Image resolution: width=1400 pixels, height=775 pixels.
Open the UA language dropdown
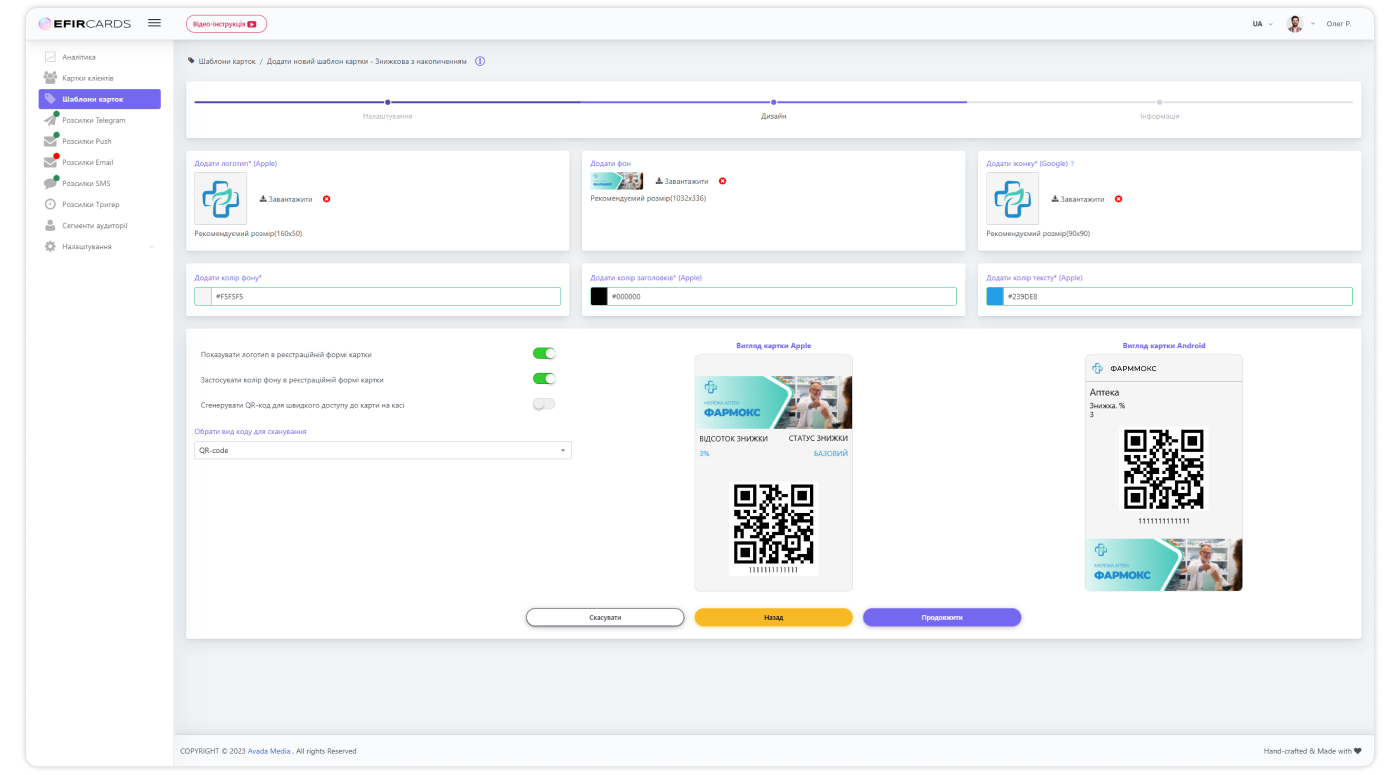pyautogui.click(x=1259, y=23)
